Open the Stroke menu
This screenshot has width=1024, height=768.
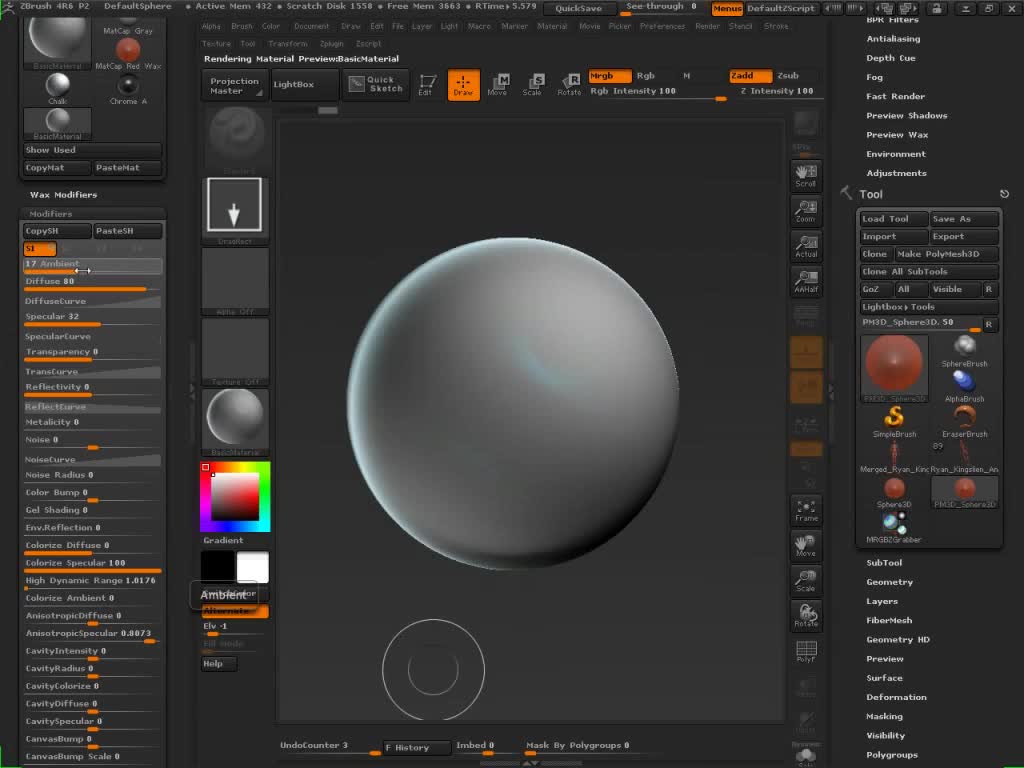click(776, 26)
